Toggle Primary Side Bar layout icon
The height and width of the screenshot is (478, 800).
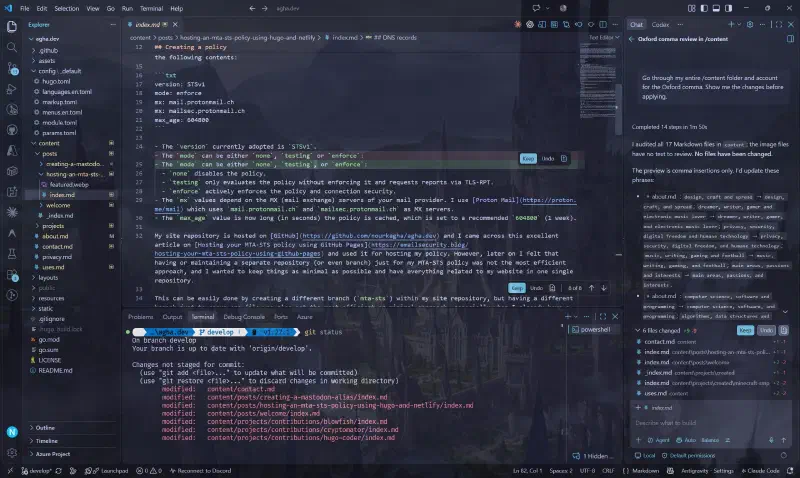[704, 8]
